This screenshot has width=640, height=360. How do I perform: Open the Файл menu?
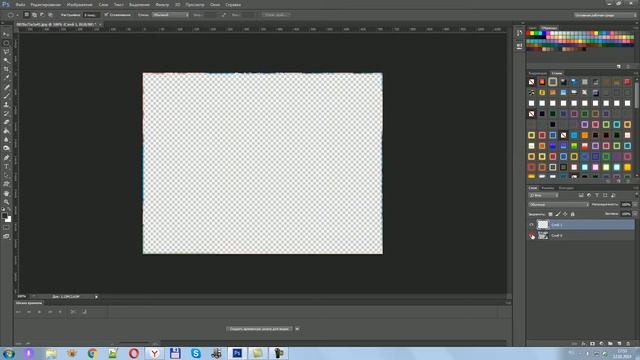20,4
